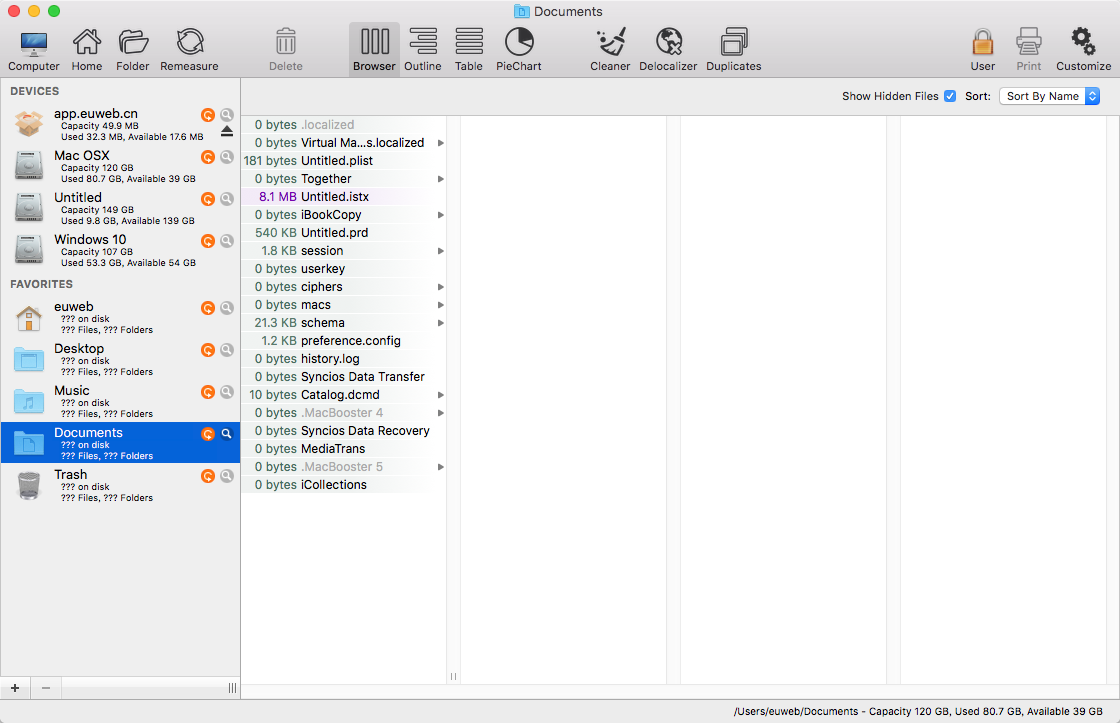Expand the Together folder arrow

tap(441, 179)
